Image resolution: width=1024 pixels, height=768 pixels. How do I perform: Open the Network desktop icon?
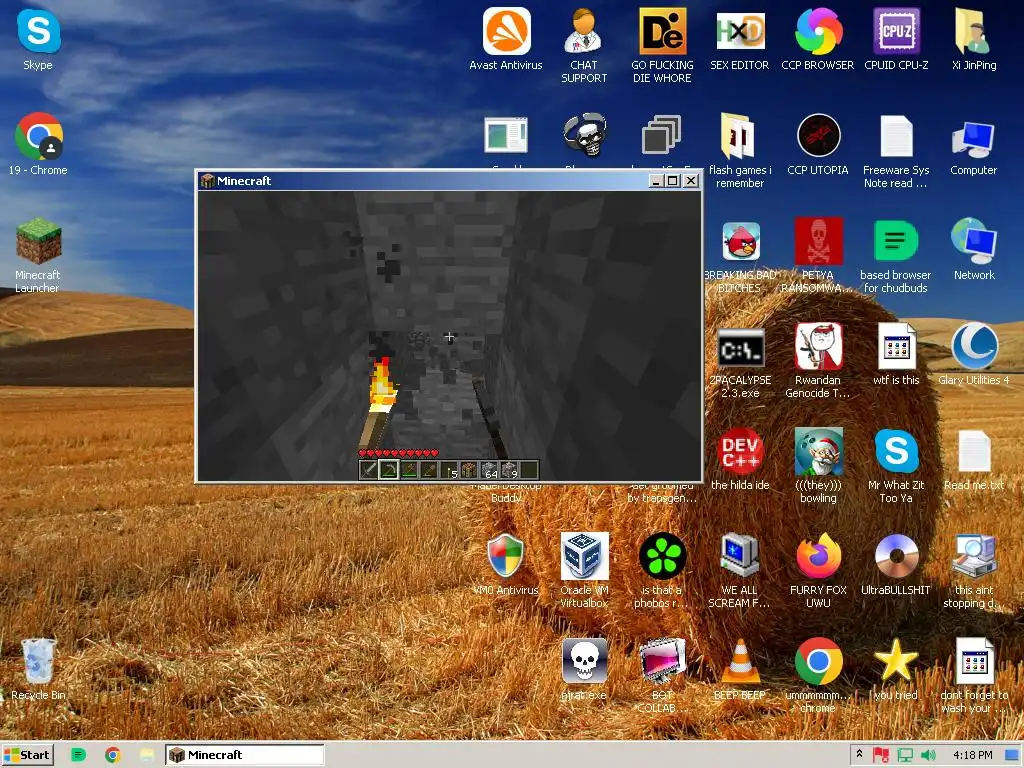[x=974, y=248]
